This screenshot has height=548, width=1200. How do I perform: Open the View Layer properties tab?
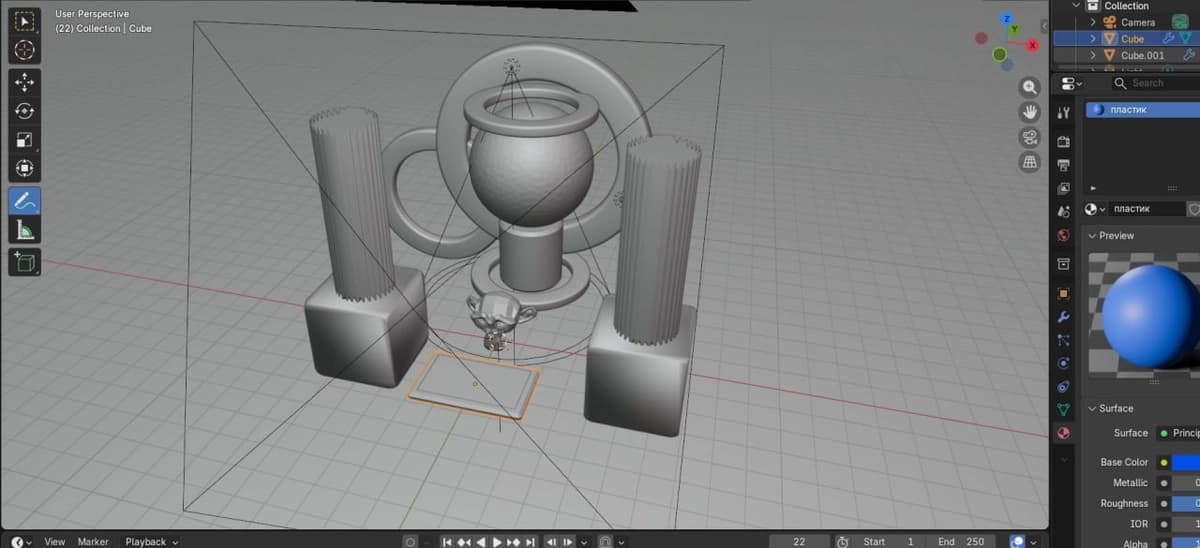coord(1064,188)
